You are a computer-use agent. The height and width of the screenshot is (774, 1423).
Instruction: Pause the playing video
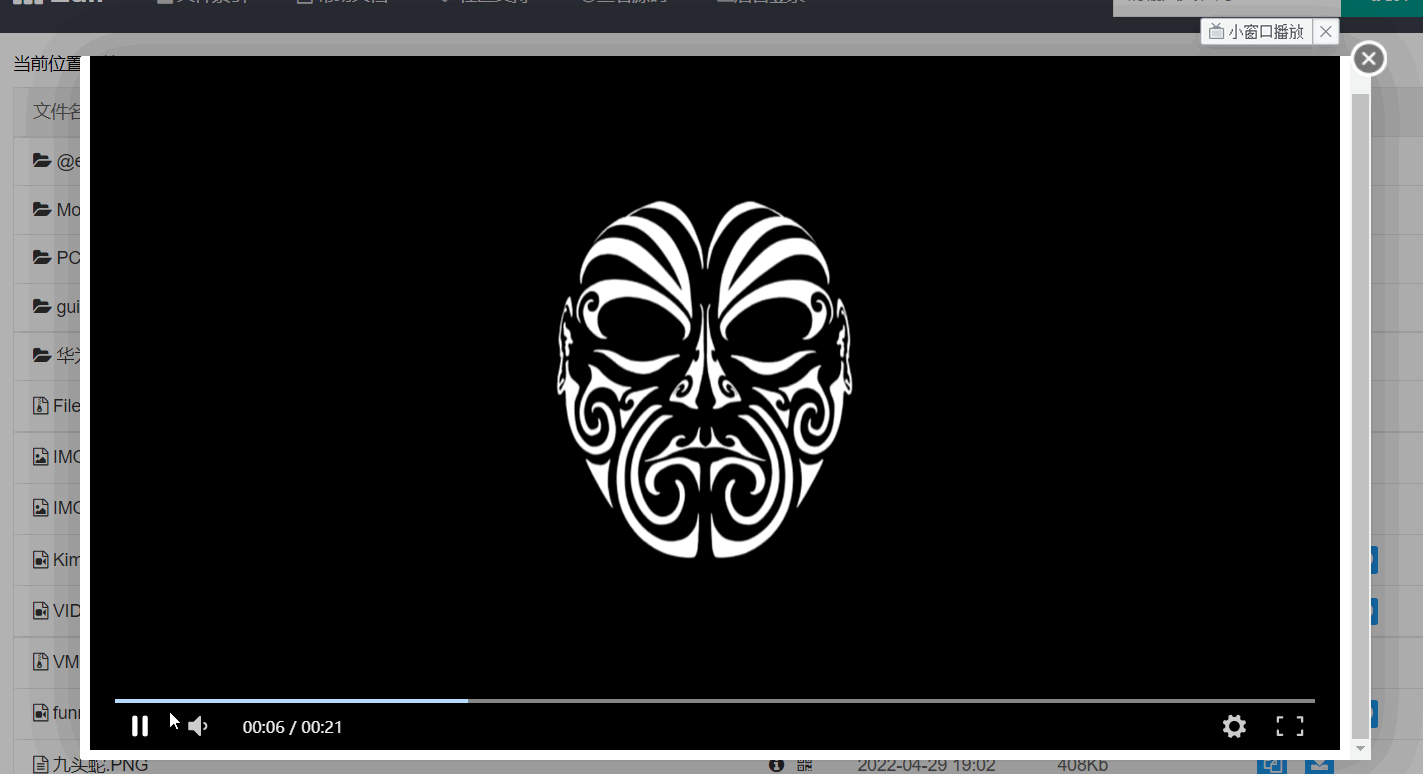point(140,726)
